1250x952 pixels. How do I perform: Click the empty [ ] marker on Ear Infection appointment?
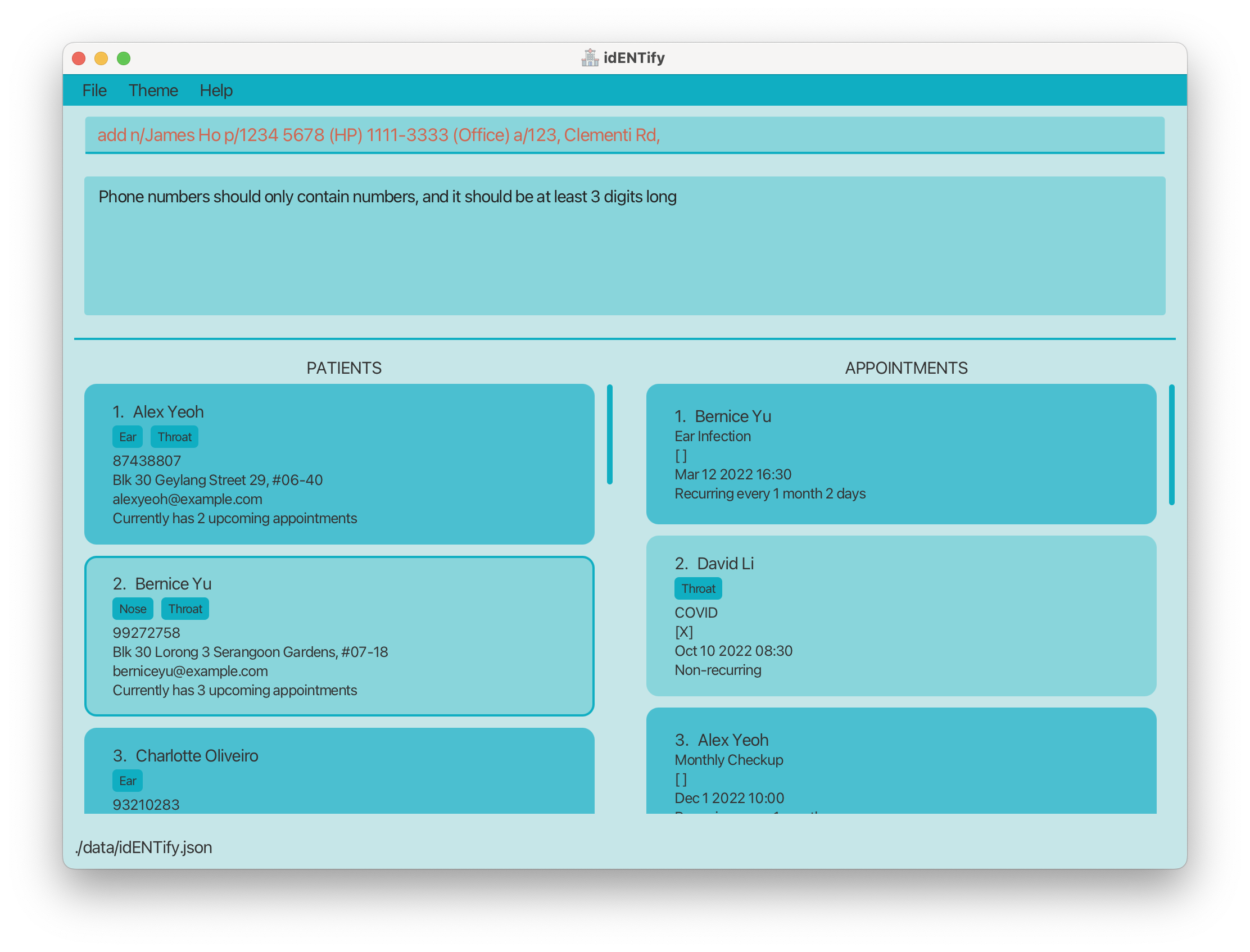[x=681, y=456]
